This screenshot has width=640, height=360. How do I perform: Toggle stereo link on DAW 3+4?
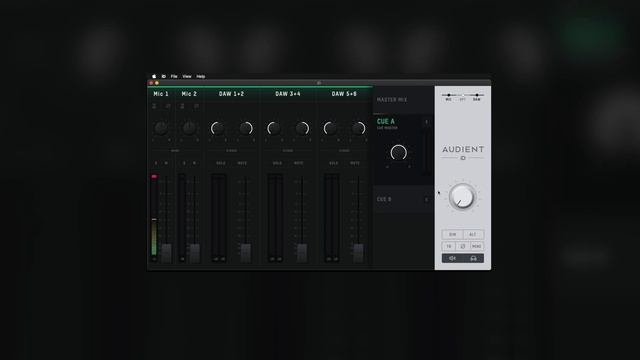pos(288,151)
